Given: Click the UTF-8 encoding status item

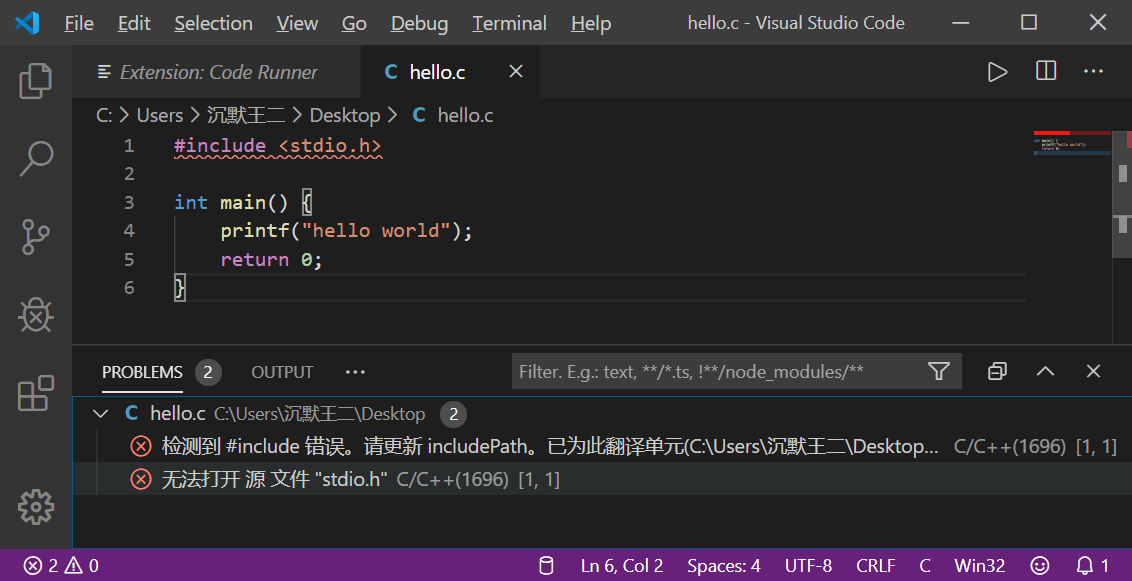Looking at the screenshot, I should coord(808,566).
